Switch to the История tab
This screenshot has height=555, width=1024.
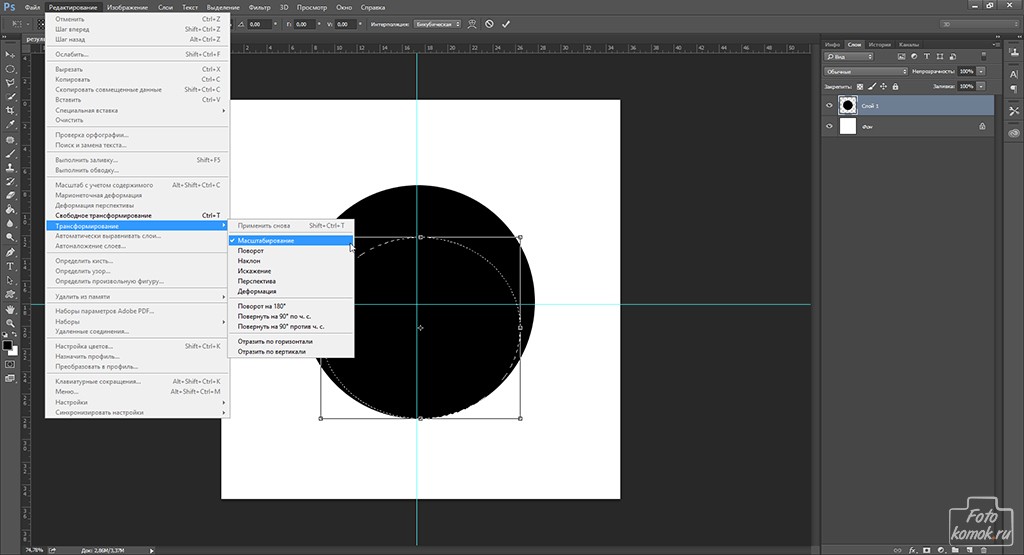point(879,44)
